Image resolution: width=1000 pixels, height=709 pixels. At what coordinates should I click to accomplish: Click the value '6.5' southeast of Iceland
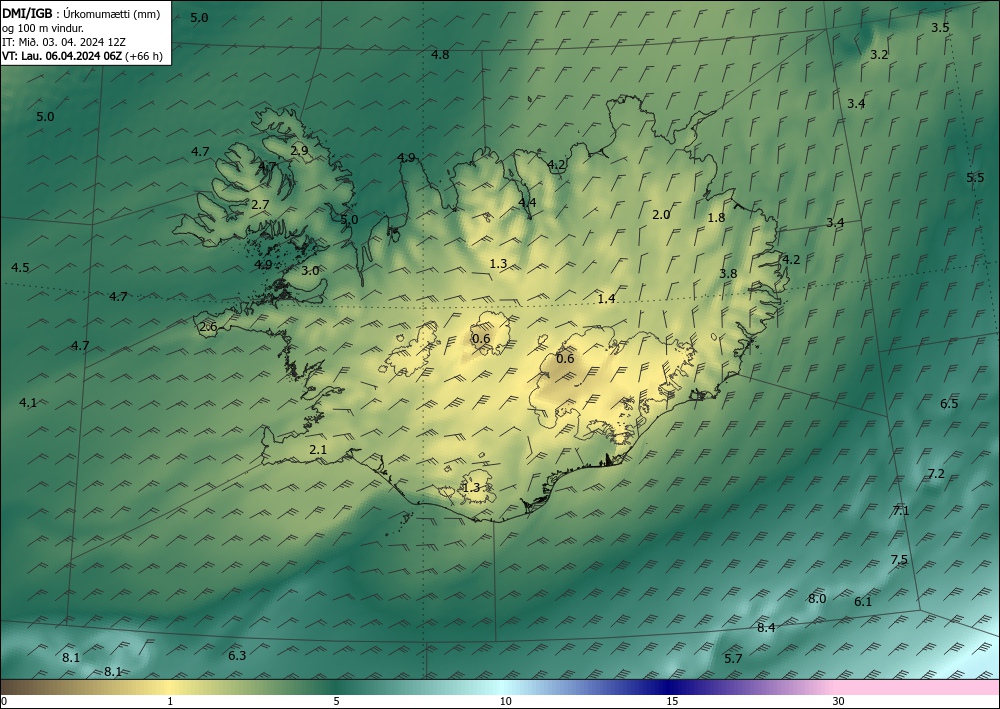(x=949, y=403)
